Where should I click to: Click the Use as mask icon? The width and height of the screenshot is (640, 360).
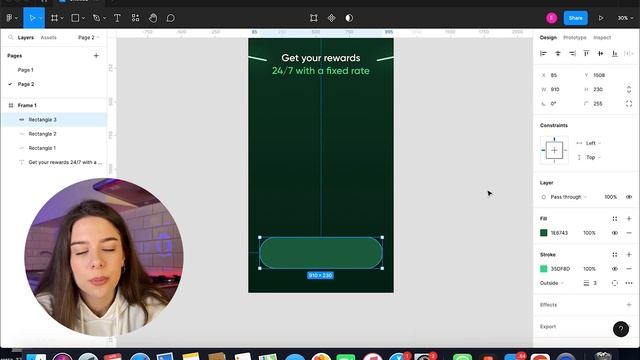tap(349, 18)
